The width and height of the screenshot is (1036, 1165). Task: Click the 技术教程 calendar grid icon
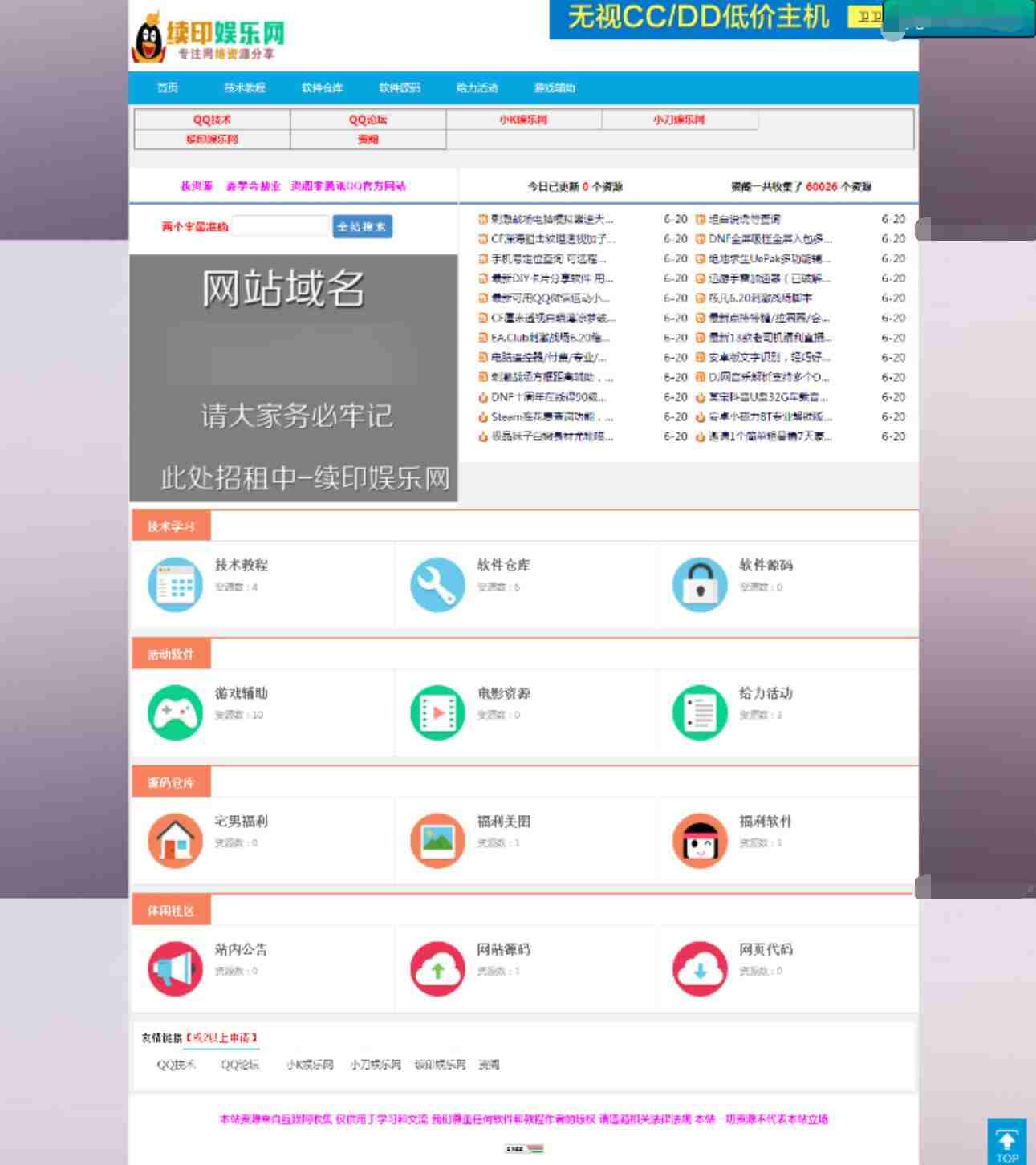point(175,584)
